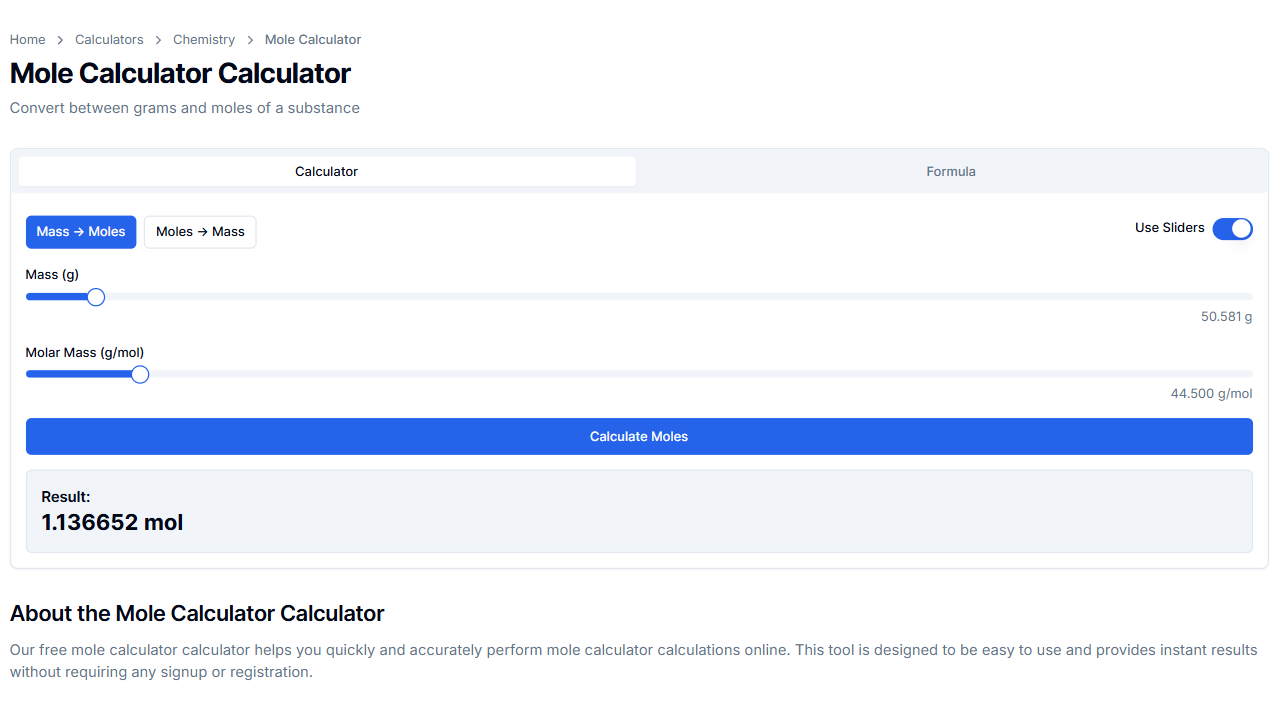Open the Chemistry category link
1280x720 pixels.
[x=204, y=39]
